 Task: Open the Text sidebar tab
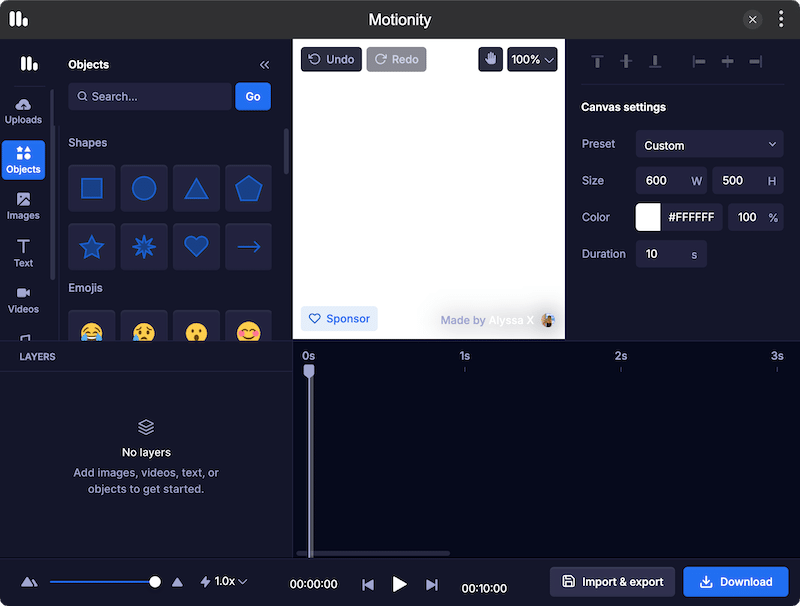(x=23, y=253)
